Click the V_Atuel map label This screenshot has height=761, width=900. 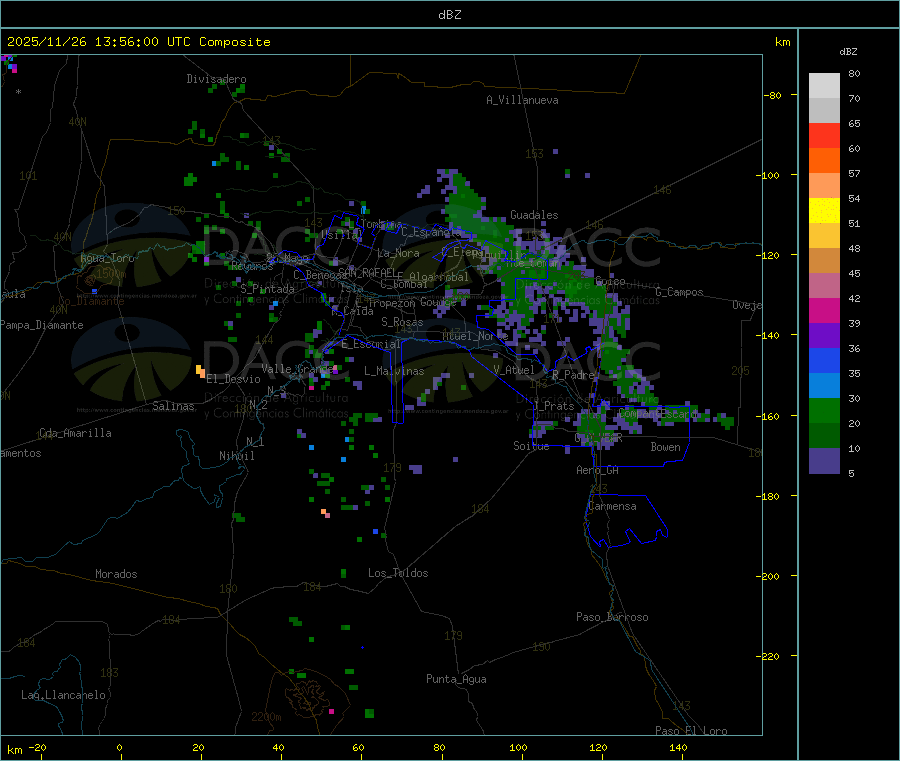[514, 370]
